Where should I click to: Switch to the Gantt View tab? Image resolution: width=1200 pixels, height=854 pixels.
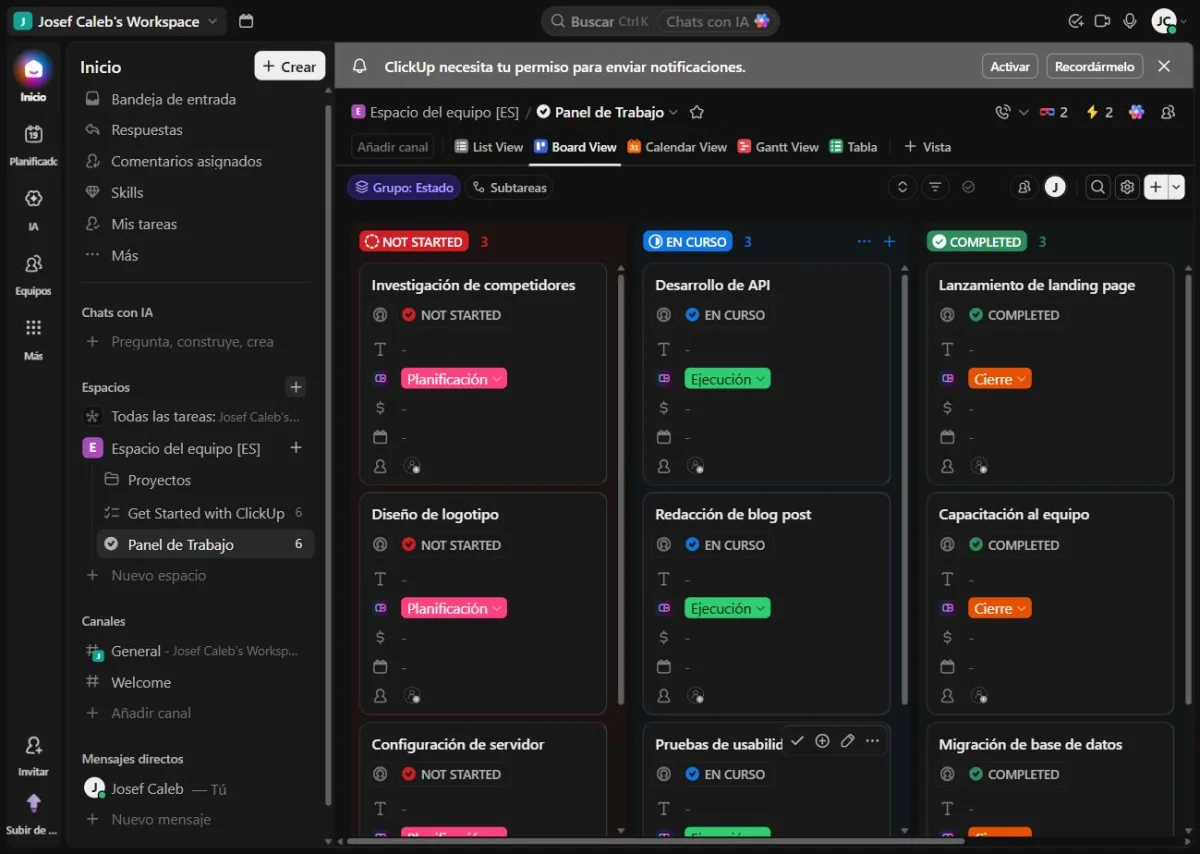[778, 147]
